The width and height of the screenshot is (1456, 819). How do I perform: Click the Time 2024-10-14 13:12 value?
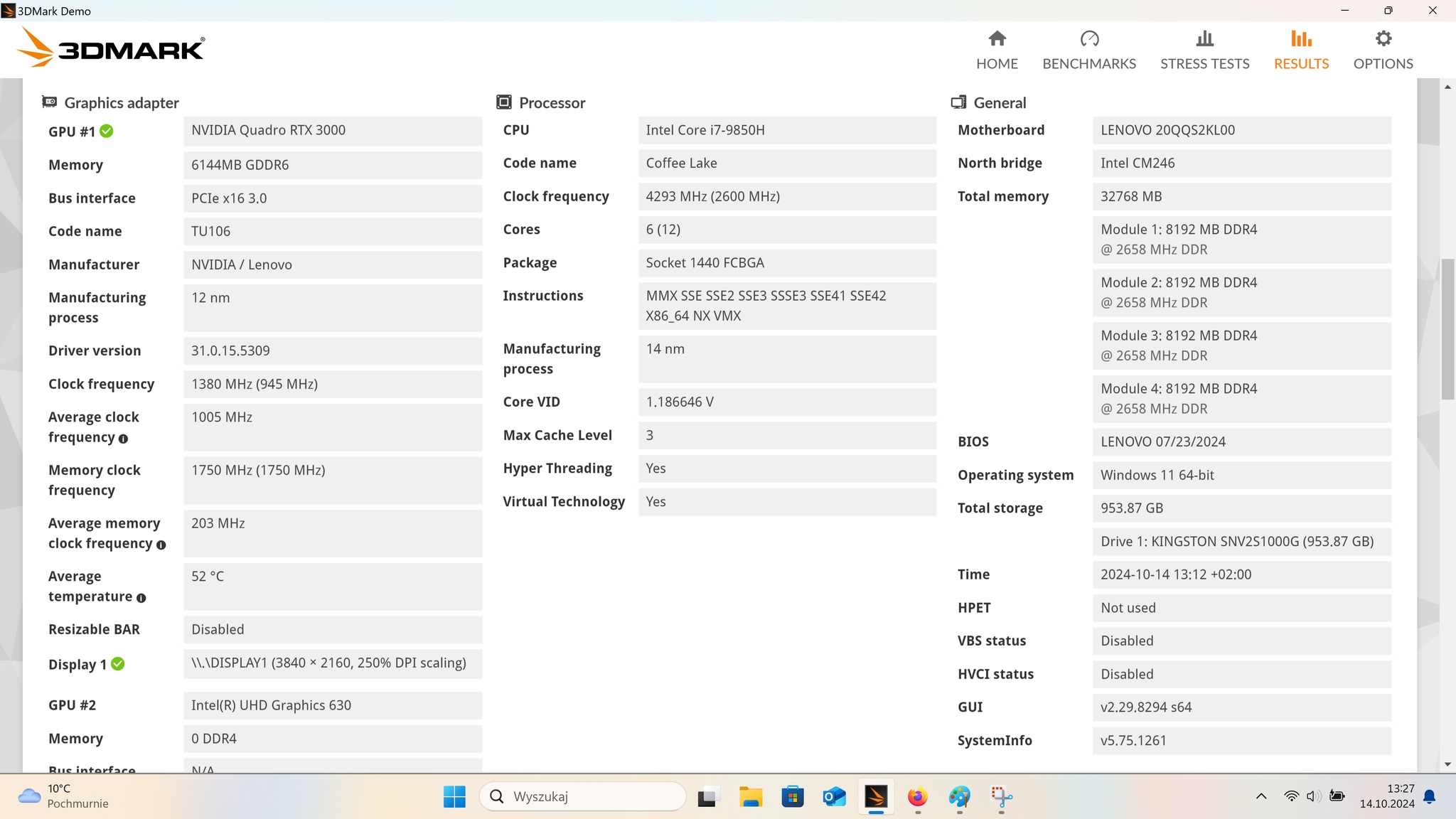(x=1242, y=574)
